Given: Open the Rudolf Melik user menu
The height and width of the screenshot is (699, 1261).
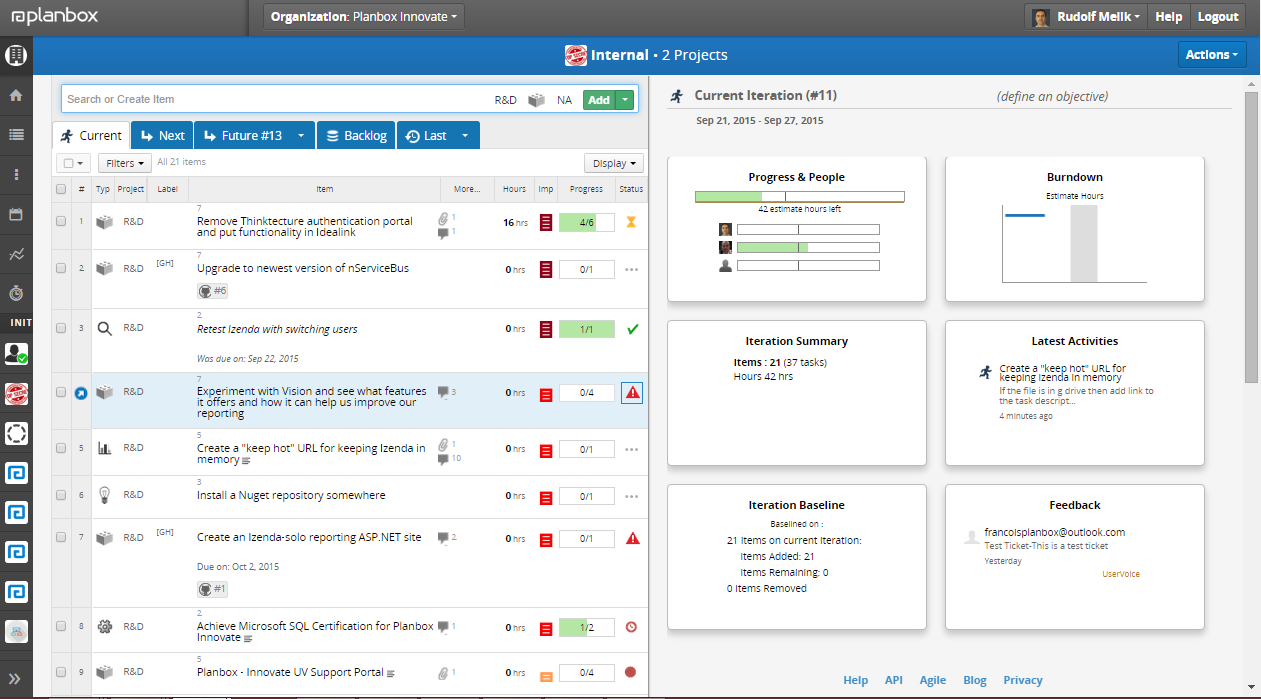Looking at the screenshot, I should (1086, 17).
